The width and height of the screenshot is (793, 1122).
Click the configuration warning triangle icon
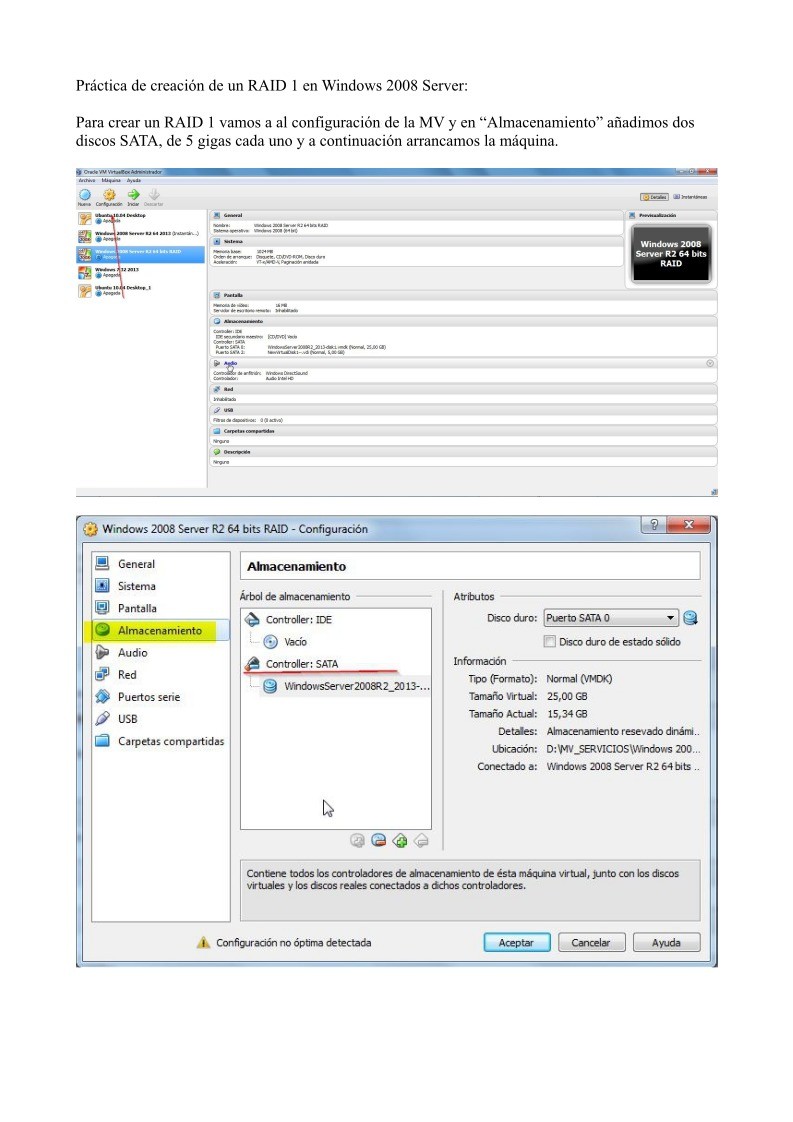coord(203,942)
